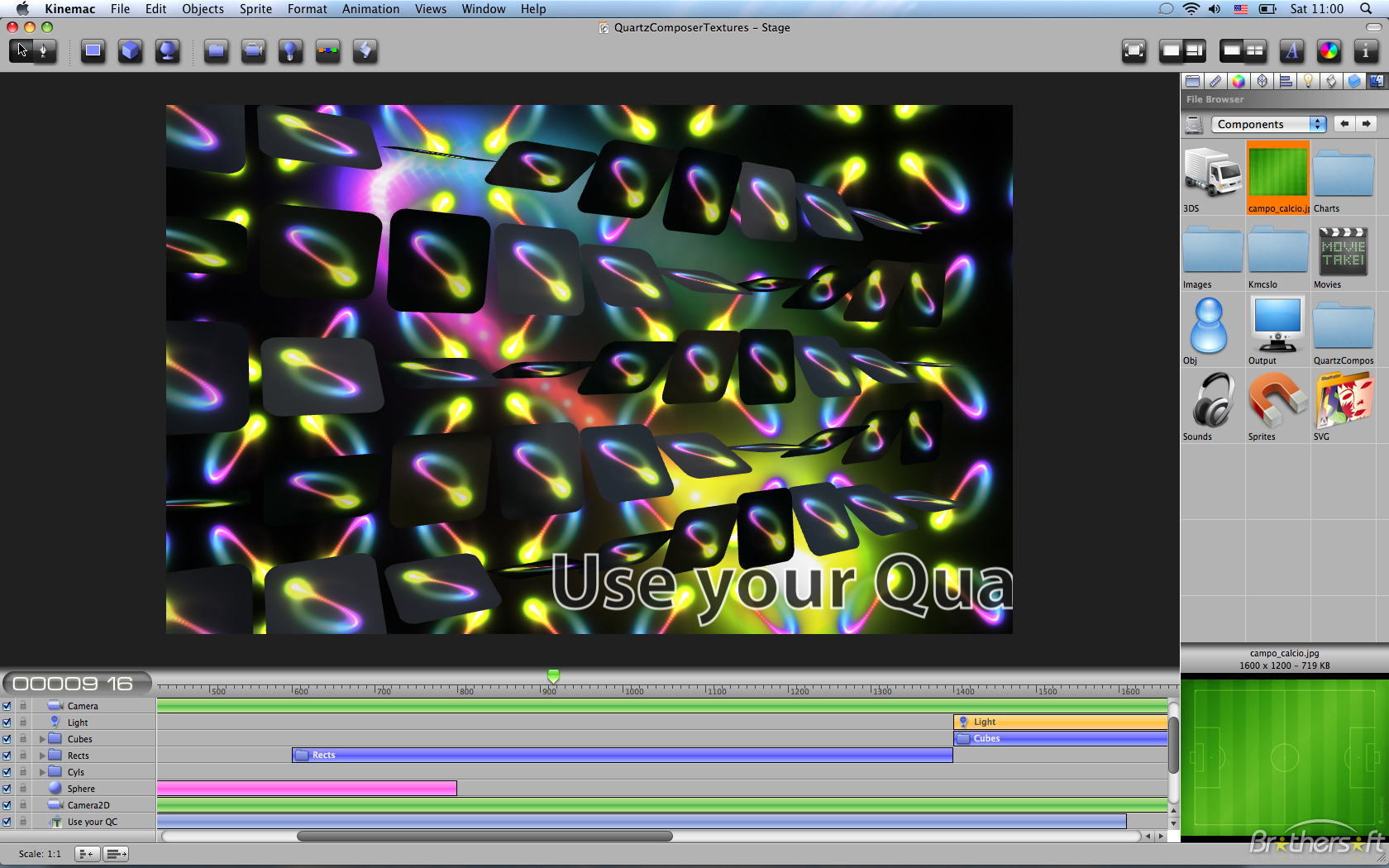The image size is (1389, 868).
Task: Toggle the lock on the Camera track
Action: tap(23, 706)
